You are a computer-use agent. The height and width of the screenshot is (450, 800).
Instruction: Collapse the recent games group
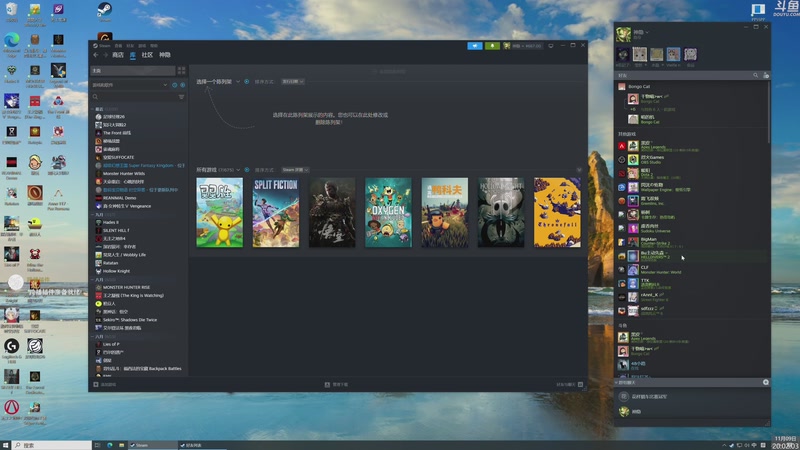click(92, 109)
